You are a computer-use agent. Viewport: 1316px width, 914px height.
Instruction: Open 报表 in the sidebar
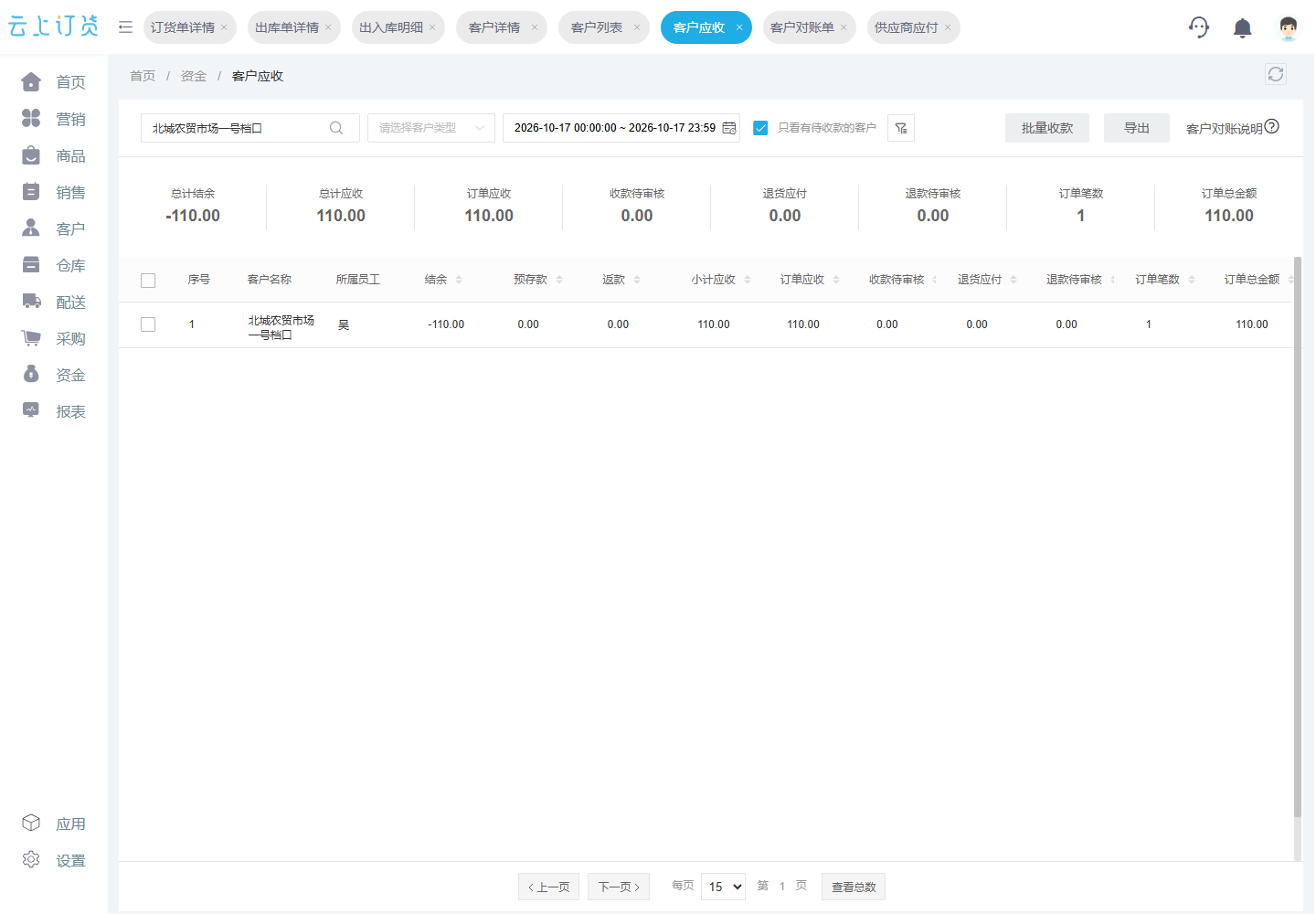pos(53,411)
